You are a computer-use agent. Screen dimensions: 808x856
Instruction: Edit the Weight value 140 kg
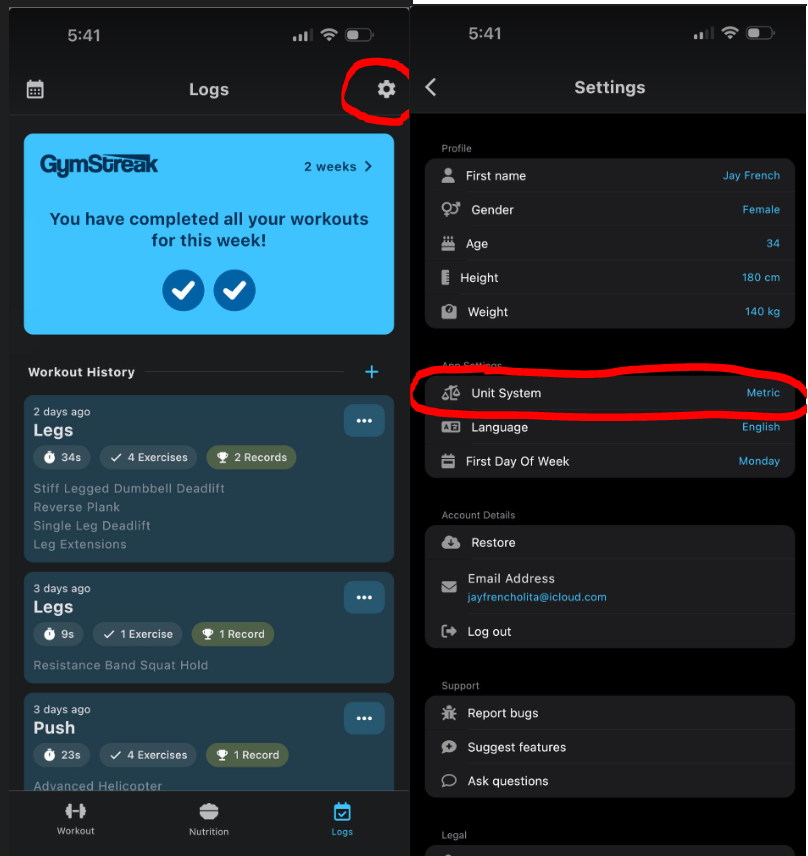tap(762, 311)
